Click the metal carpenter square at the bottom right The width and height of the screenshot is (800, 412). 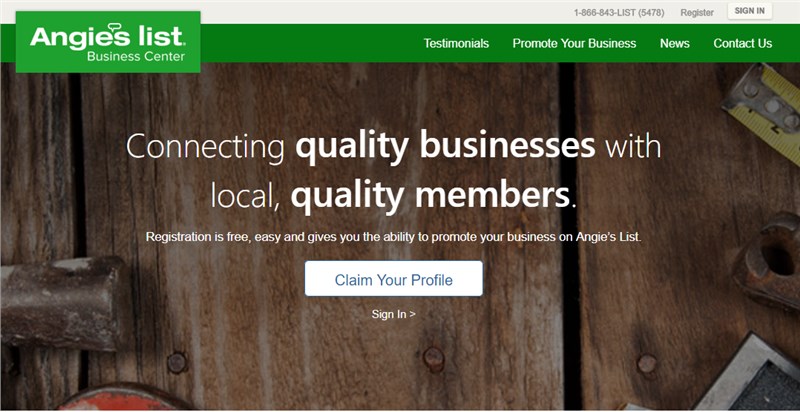coord(749,375)
